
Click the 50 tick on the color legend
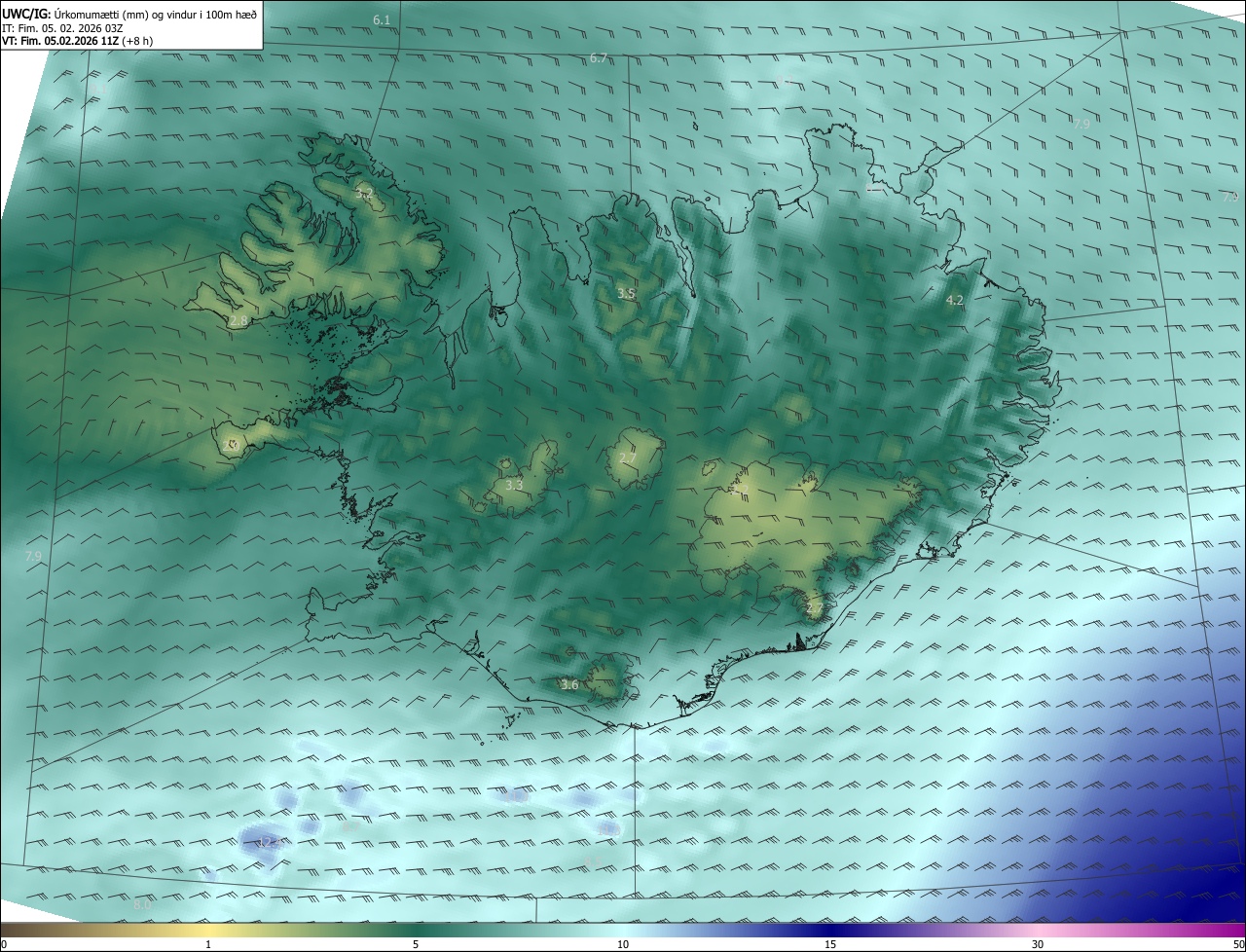coord(1239,944)
